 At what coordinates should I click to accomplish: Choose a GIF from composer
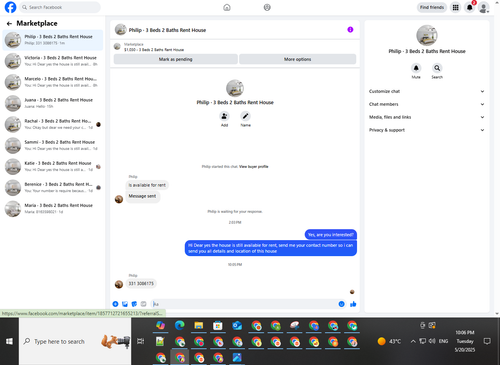tap(143, 304)
